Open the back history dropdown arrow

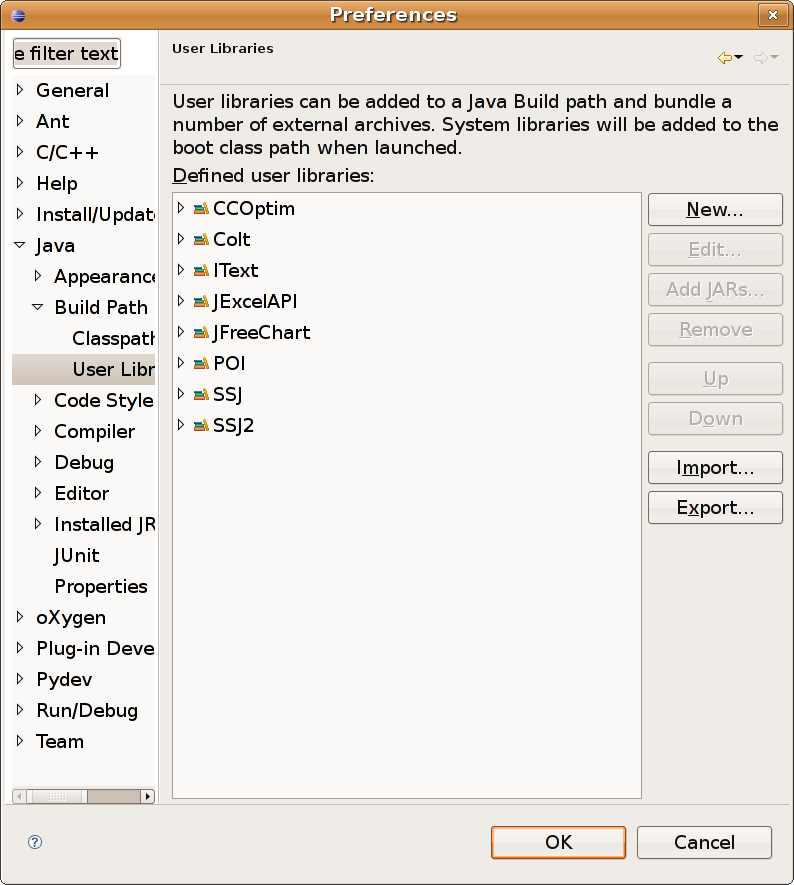pos(739,58)
